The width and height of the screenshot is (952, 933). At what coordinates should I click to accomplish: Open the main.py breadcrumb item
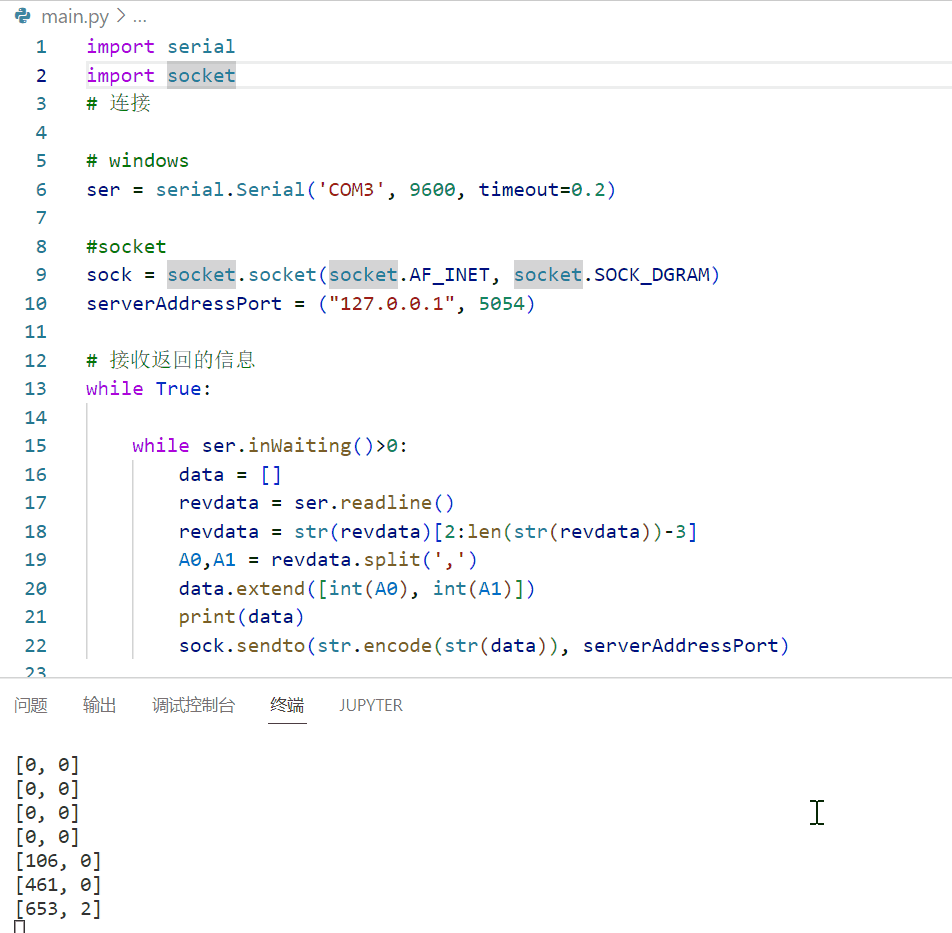[75, 17]
